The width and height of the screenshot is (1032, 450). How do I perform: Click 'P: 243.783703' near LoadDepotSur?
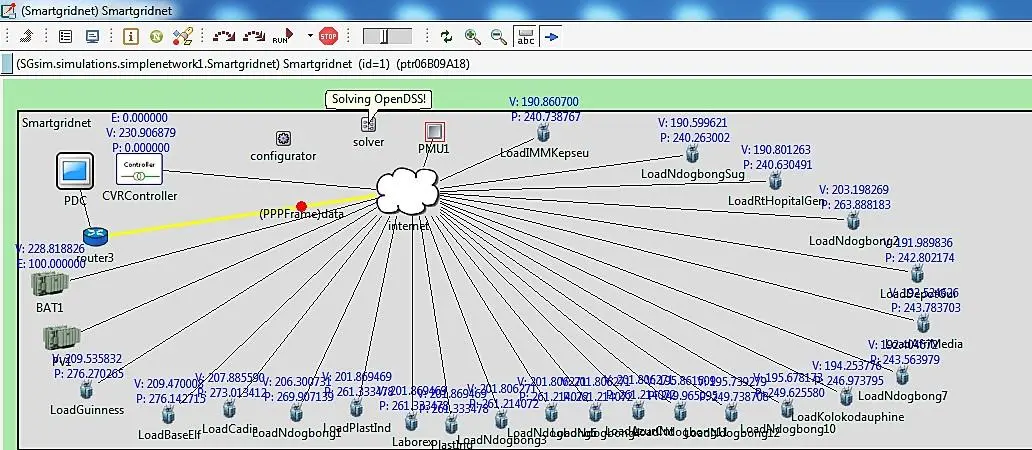[x=925, y=307]
